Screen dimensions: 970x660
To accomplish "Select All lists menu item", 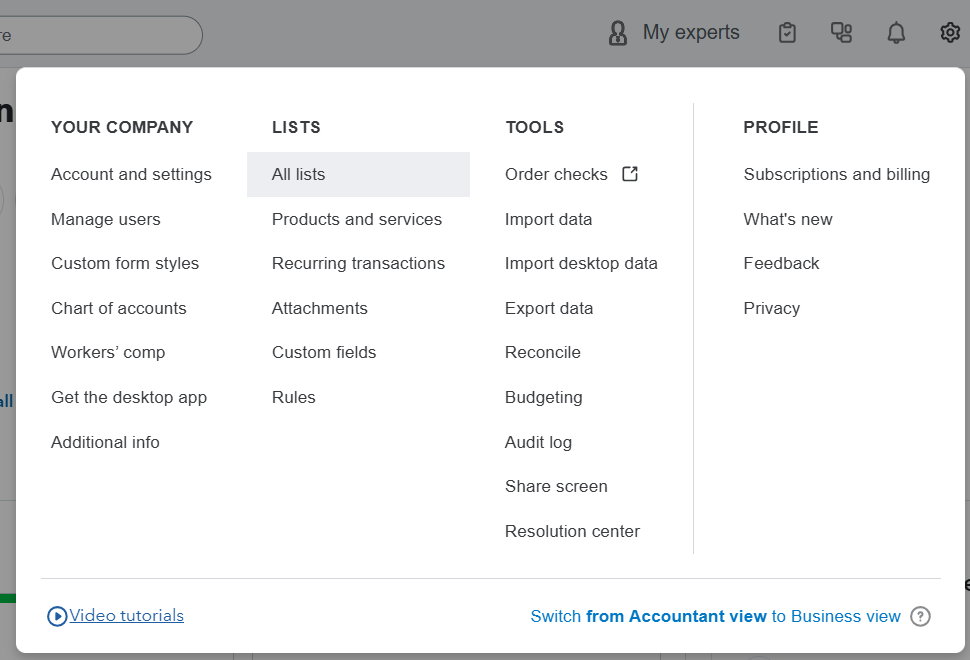I will pyautogui.click(x=298, y=174).
